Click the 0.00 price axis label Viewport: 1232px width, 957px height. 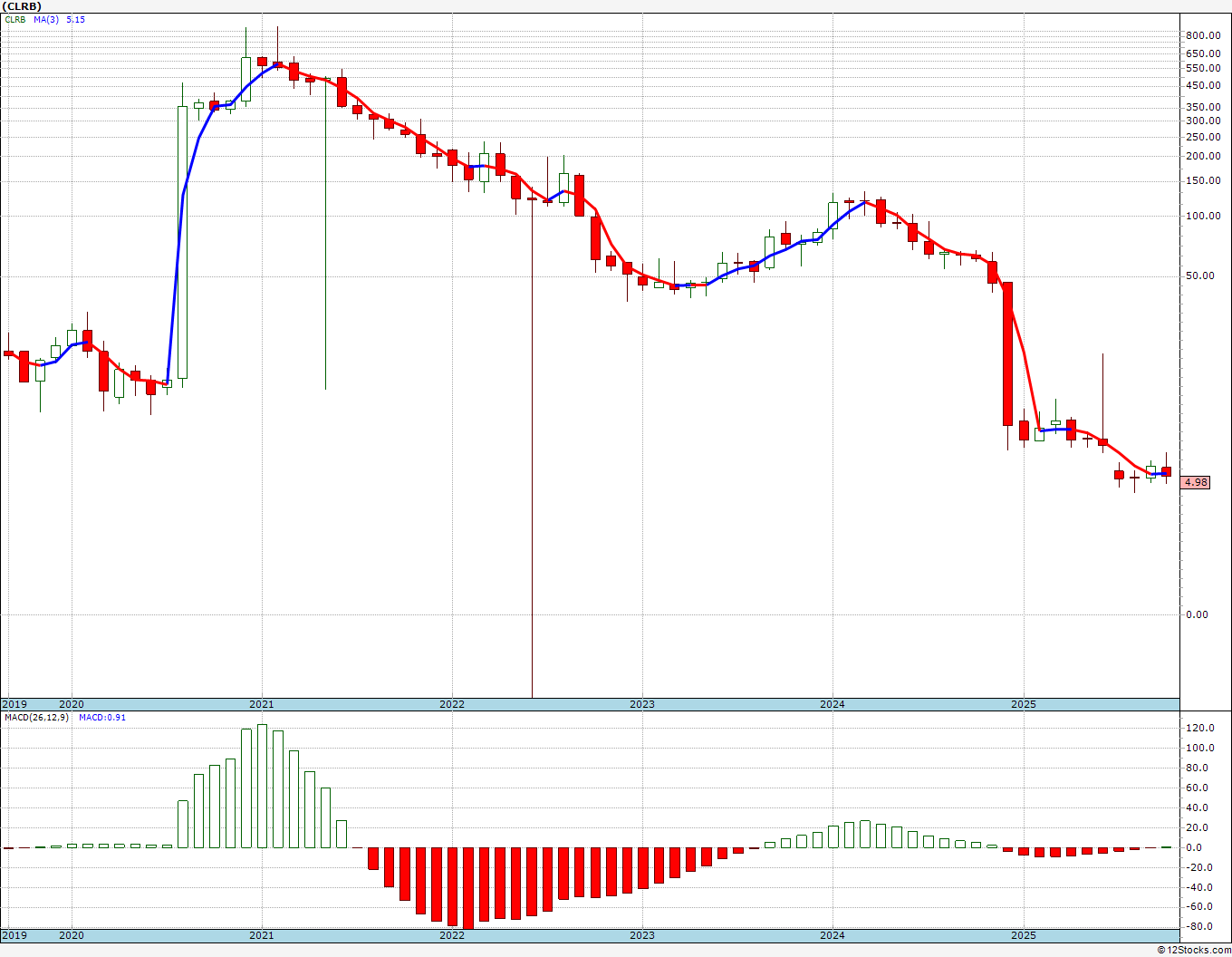(1198, 614)
